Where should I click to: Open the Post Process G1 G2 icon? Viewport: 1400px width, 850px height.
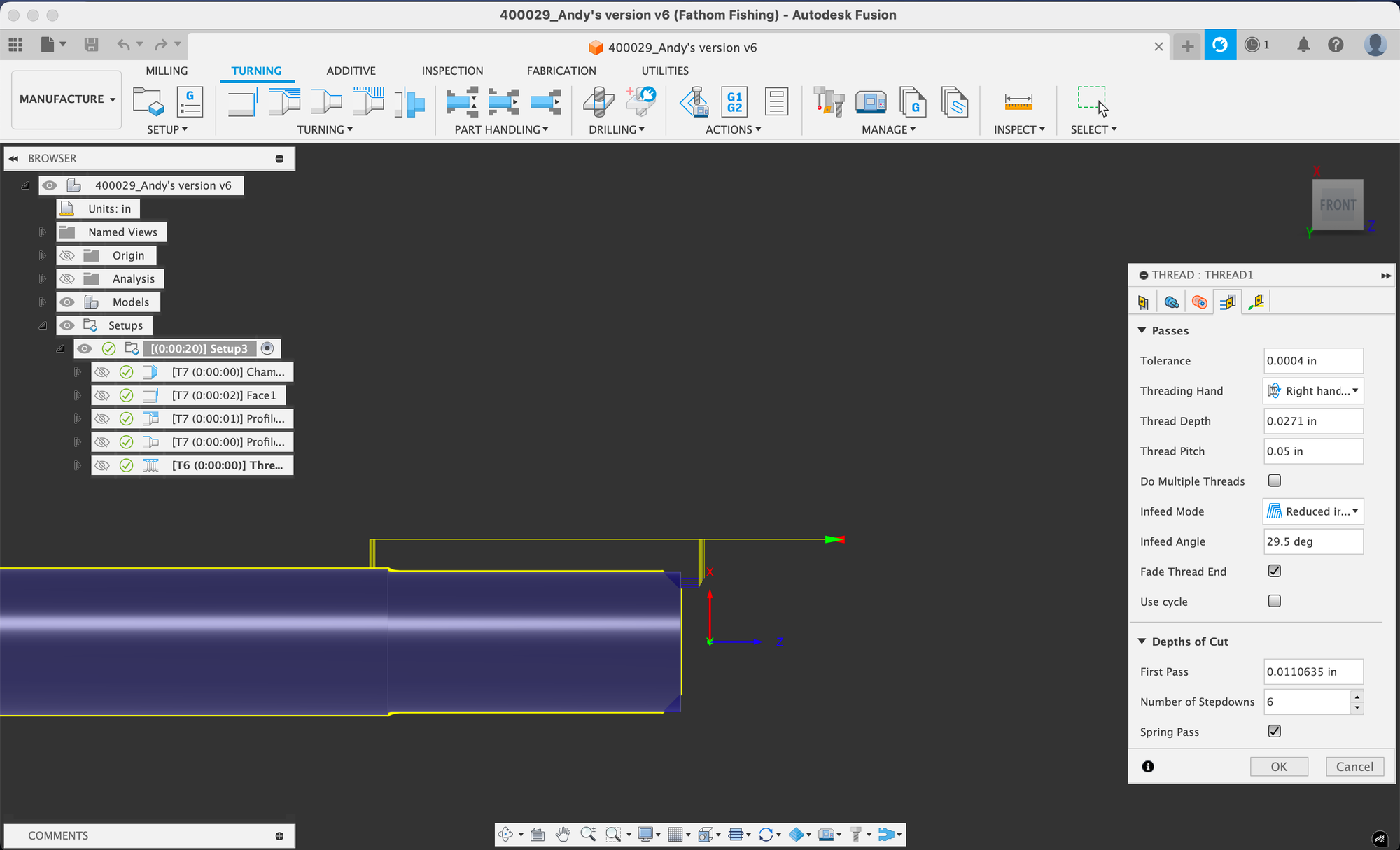pos(734,101)
